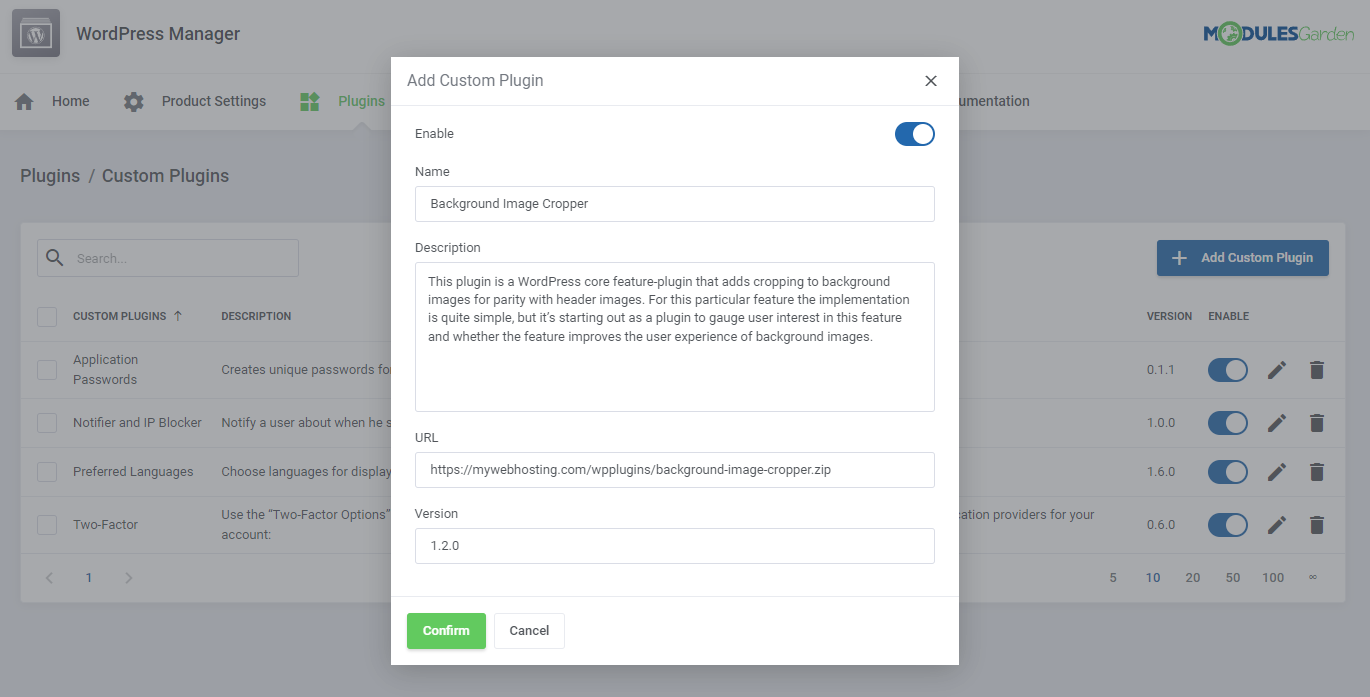Click the Version input field showing 1.2.0

click(675, 546)
